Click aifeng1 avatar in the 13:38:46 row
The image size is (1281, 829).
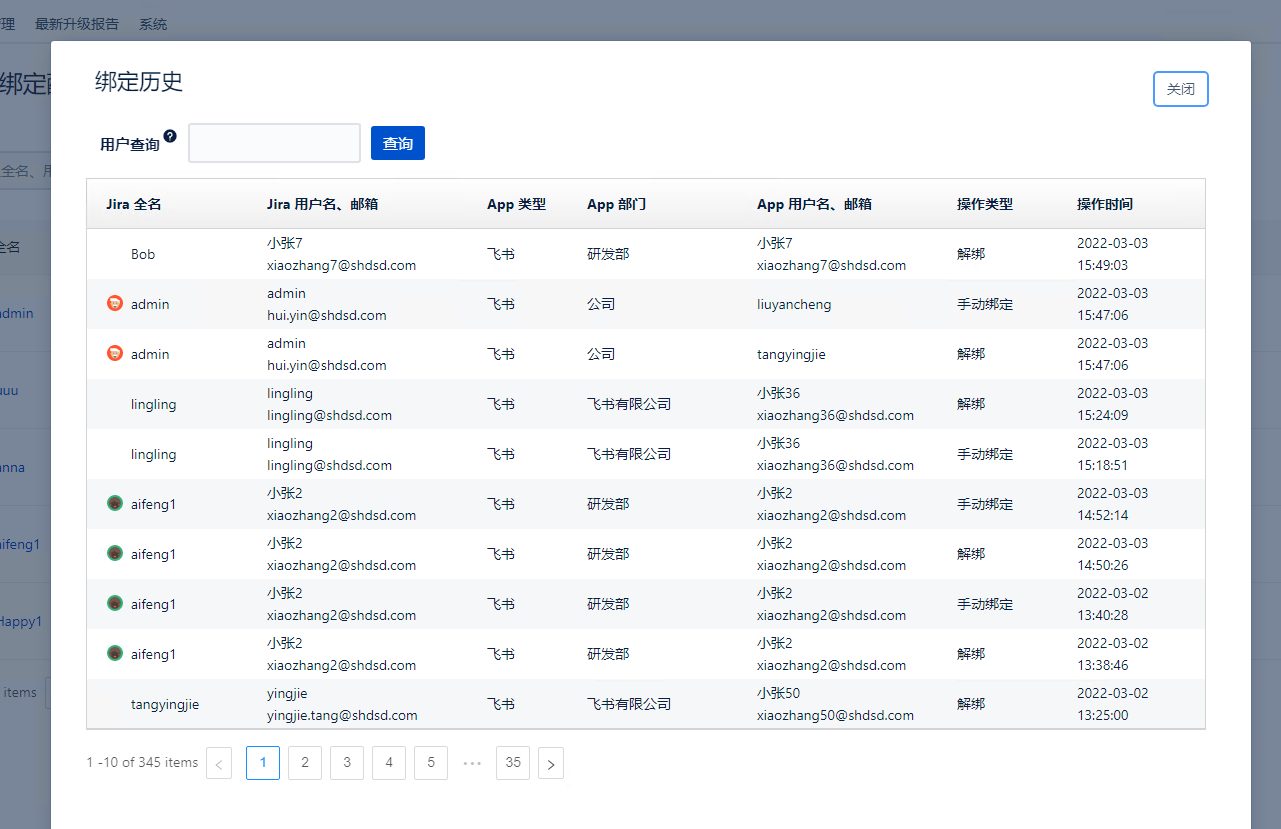click(115, 653)
